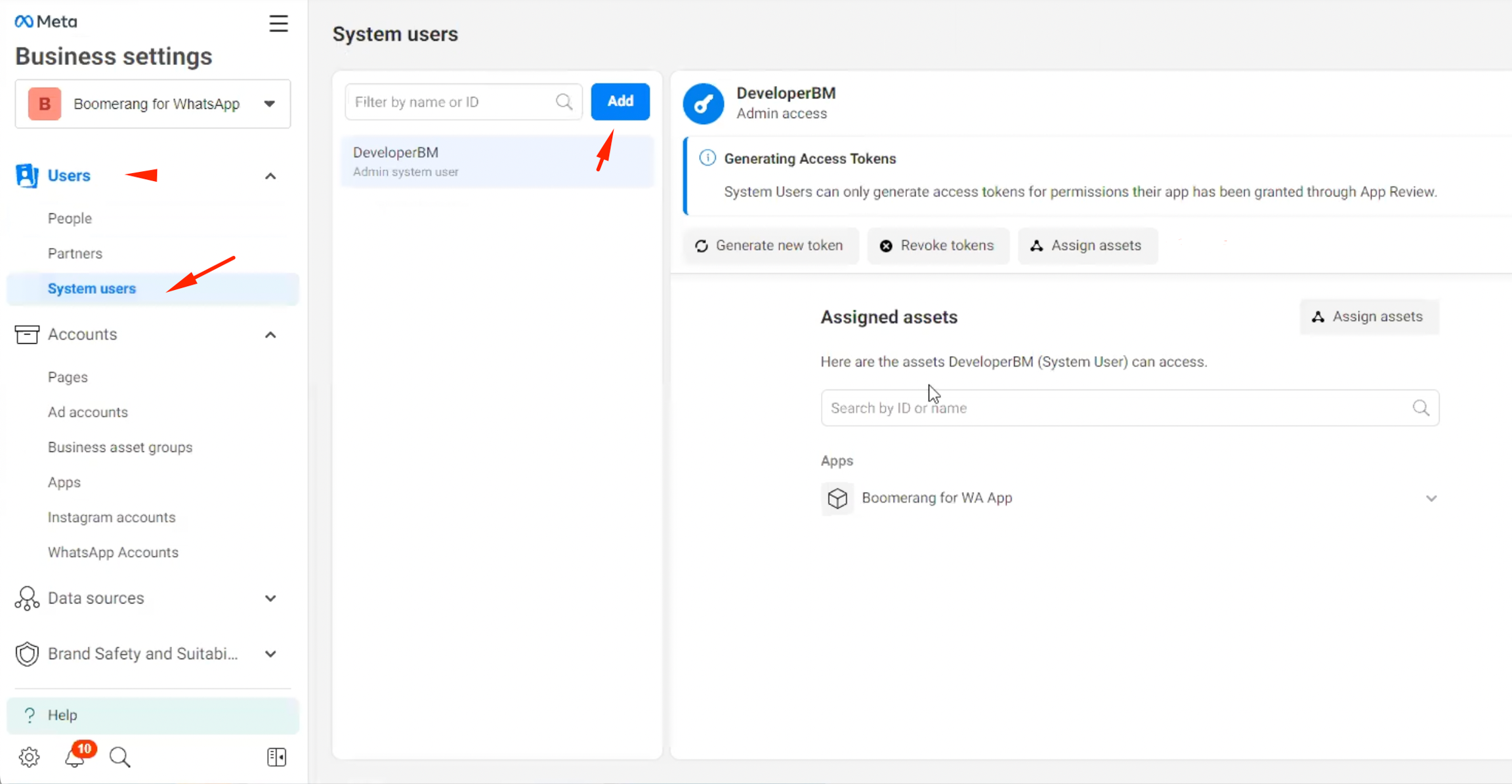Screen dimensions: 1512x784
Task: Expand the Boomerang for WA App asset row
Action: coord(1431,498)
